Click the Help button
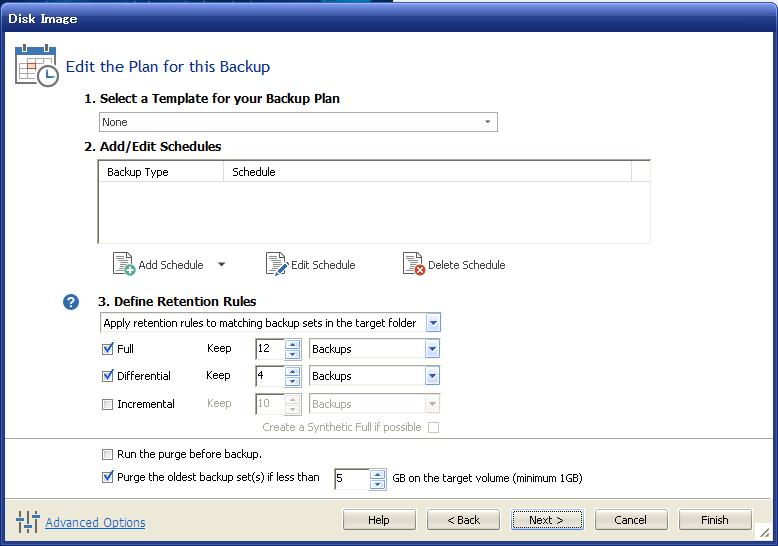778x546 pixels. (x=379, y=520)
